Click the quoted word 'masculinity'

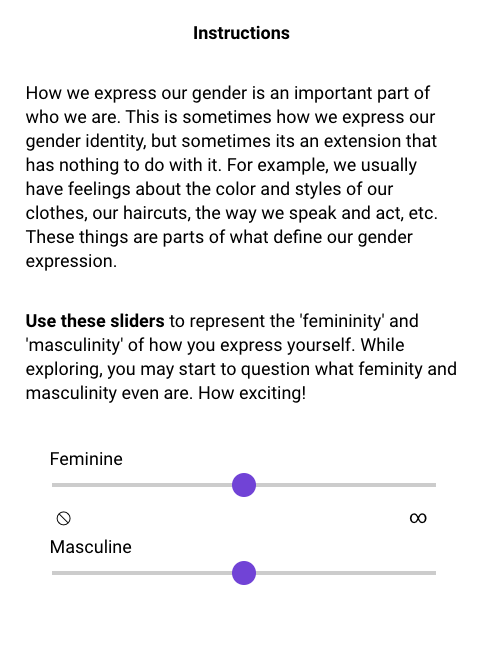pyautogui.click(x=74, y=345)
